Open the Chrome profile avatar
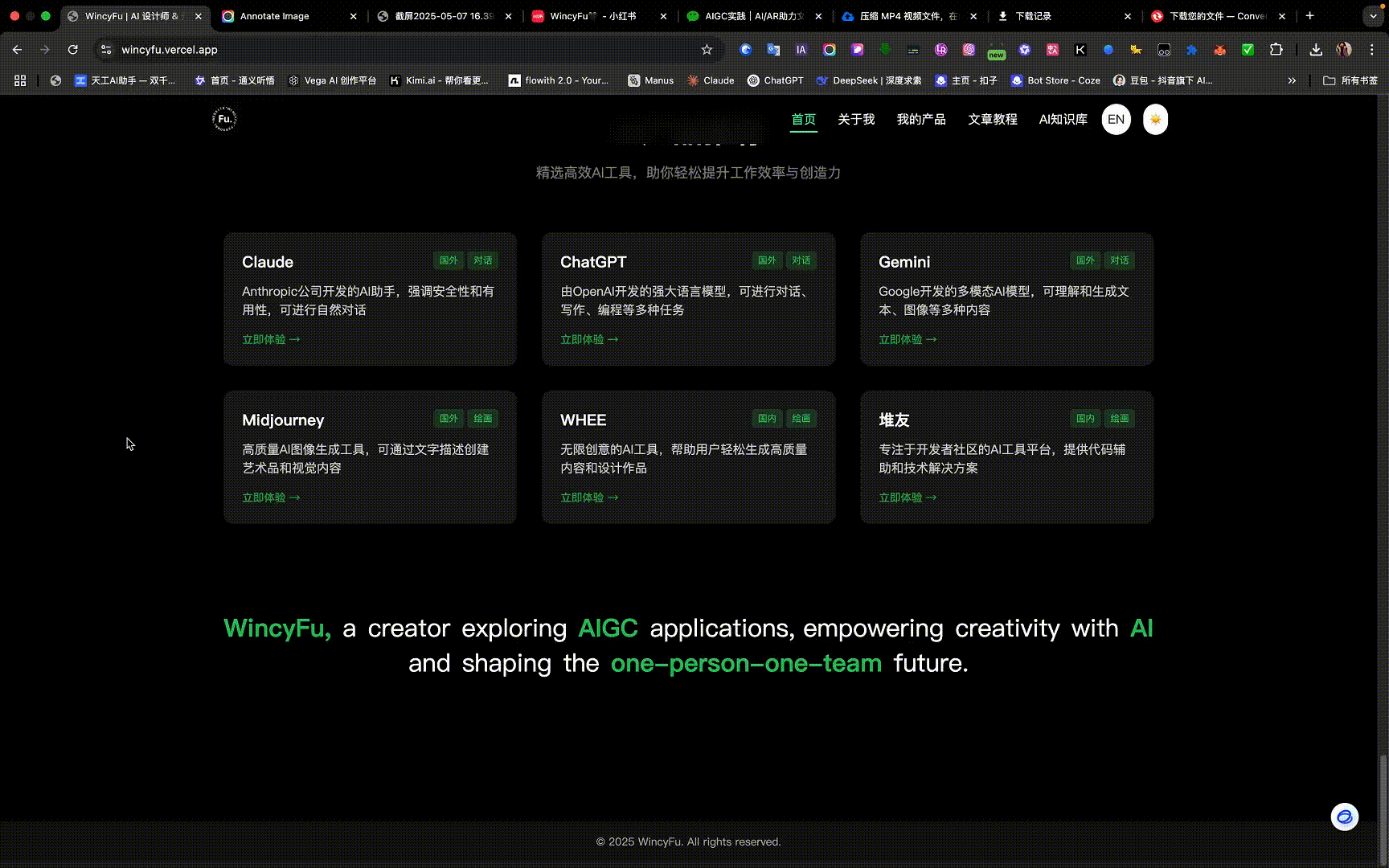 pos(1344,50)
